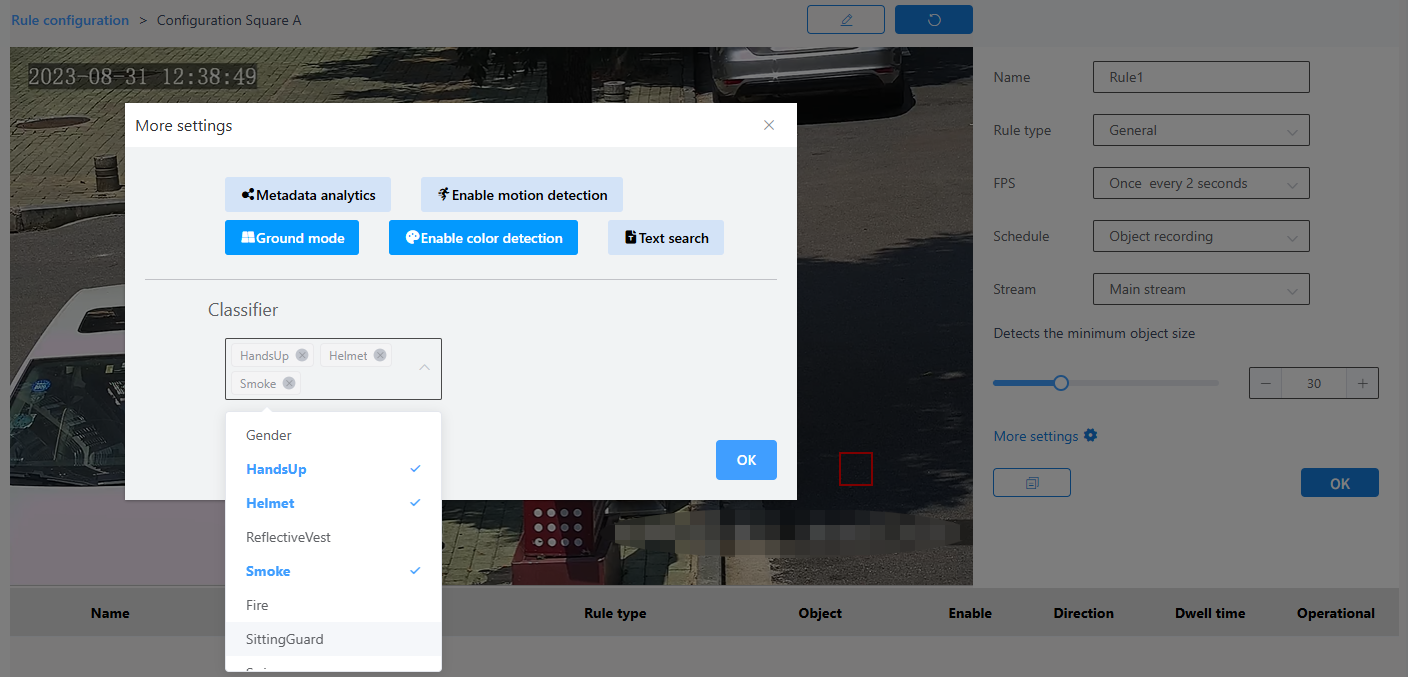
Task: Select ReflectiveVest from classifier list
Action: pos(289,537)
